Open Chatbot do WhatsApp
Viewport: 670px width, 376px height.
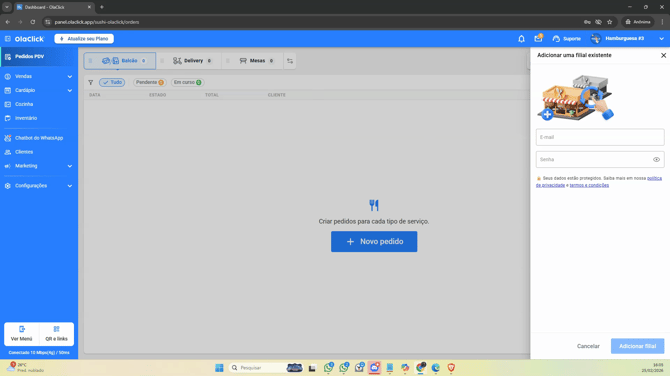[38, 138]
